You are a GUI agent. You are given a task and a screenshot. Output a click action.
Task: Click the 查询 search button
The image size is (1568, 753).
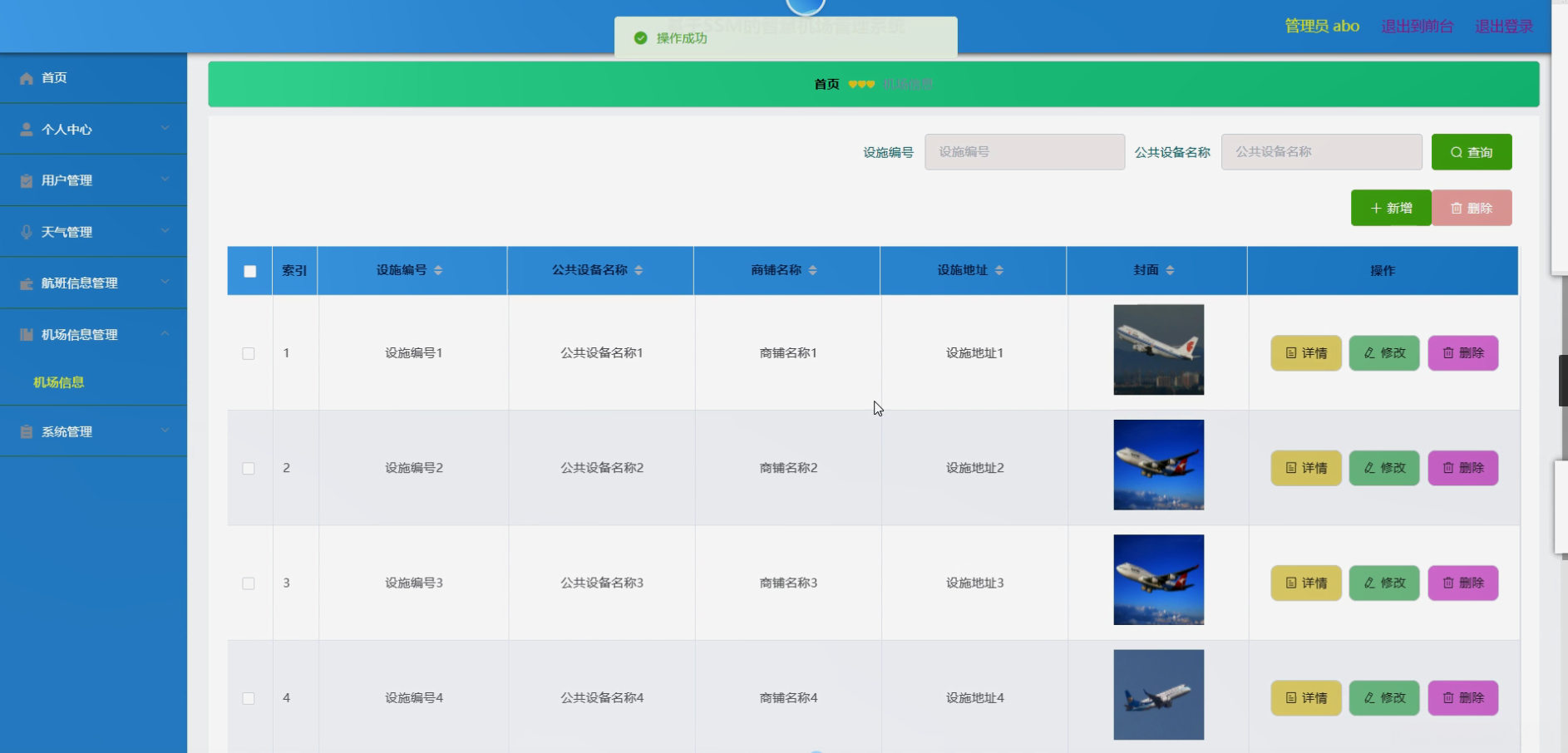1472,152
